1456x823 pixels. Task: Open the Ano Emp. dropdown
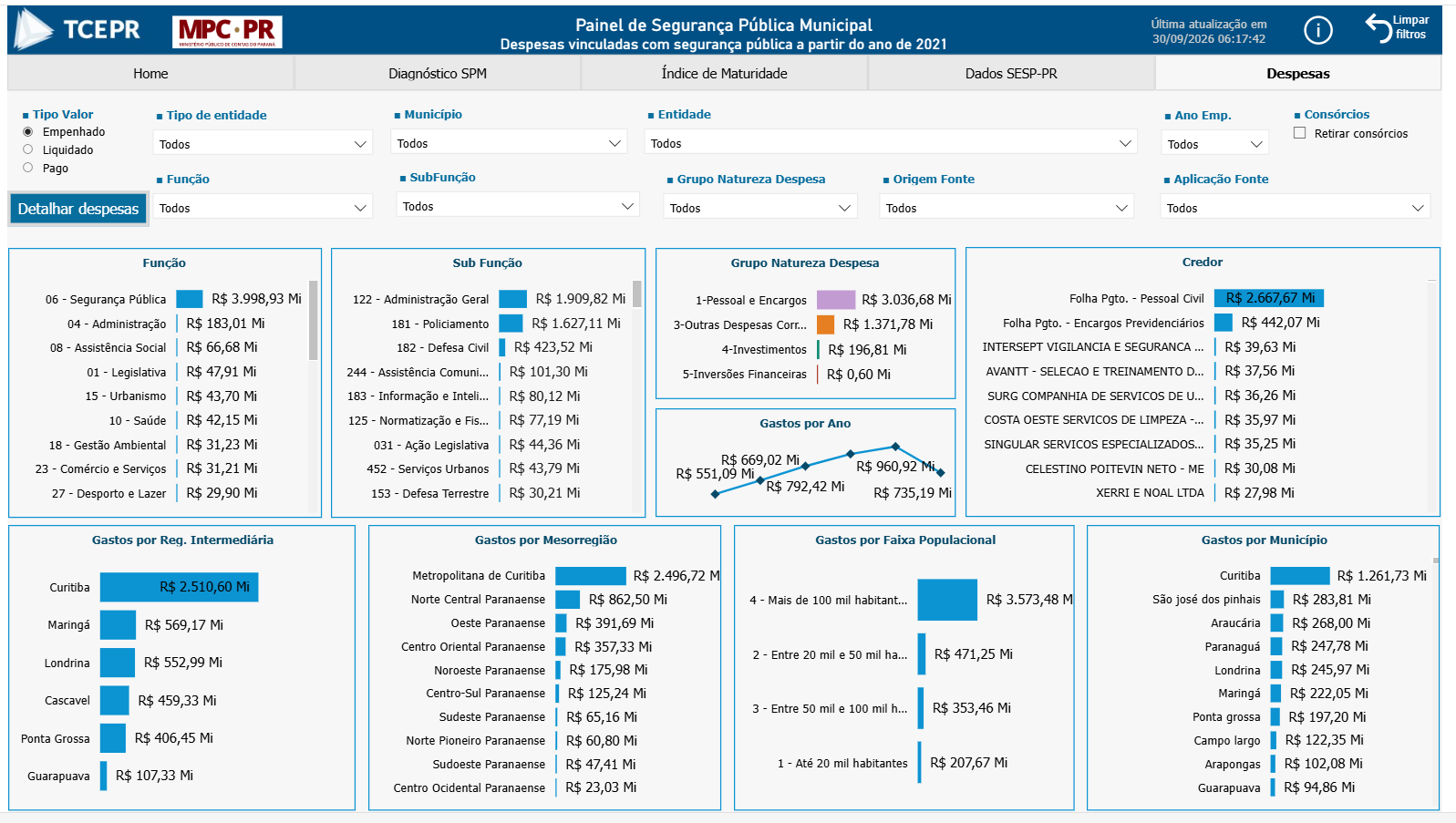(1215, 144)
